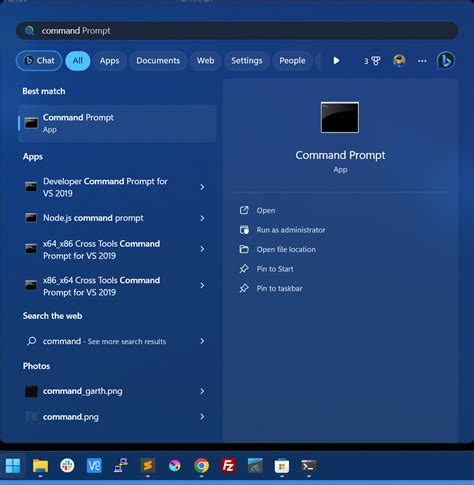
Task: Show more filter tabs with the arrow
Action: click(336, 61)
